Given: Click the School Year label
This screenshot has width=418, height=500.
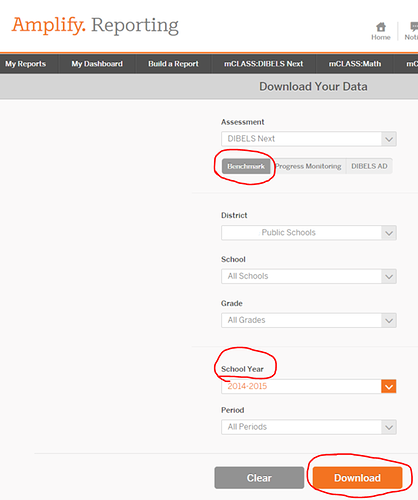Looking at the screenshot, I should pos(242,369).
